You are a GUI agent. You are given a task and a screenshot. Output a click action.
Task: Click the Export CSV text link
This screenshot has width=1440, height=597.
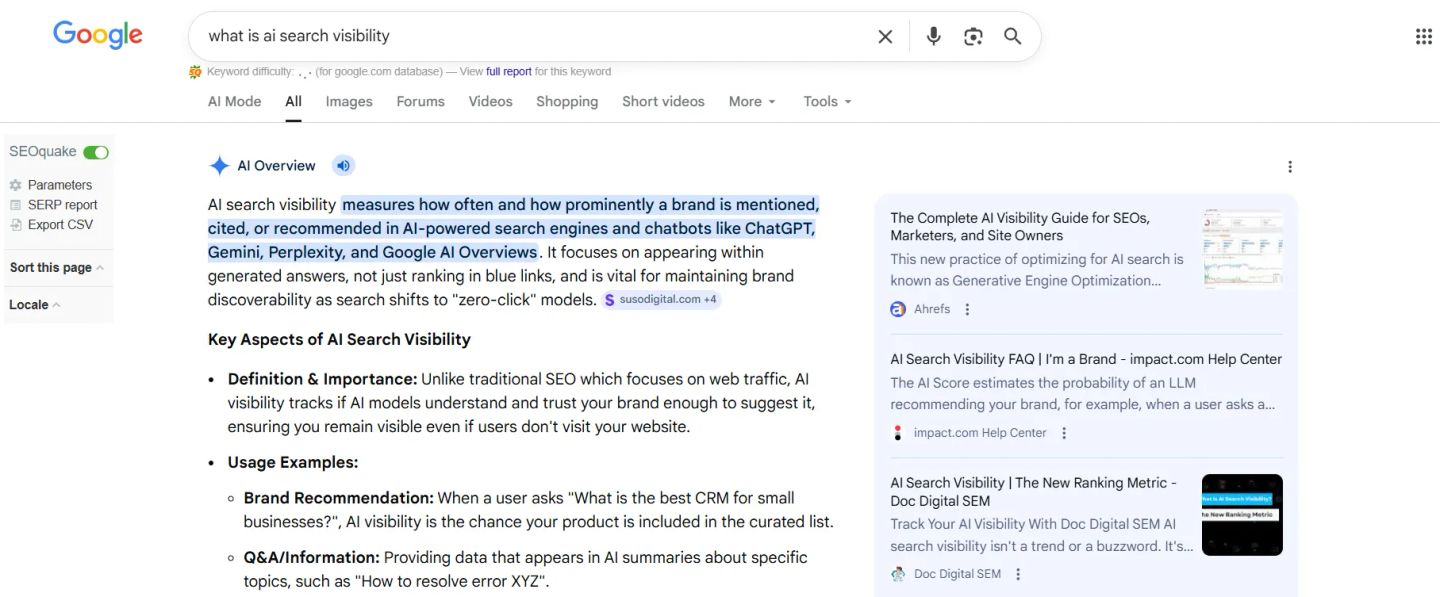click(x=60, y=225)
